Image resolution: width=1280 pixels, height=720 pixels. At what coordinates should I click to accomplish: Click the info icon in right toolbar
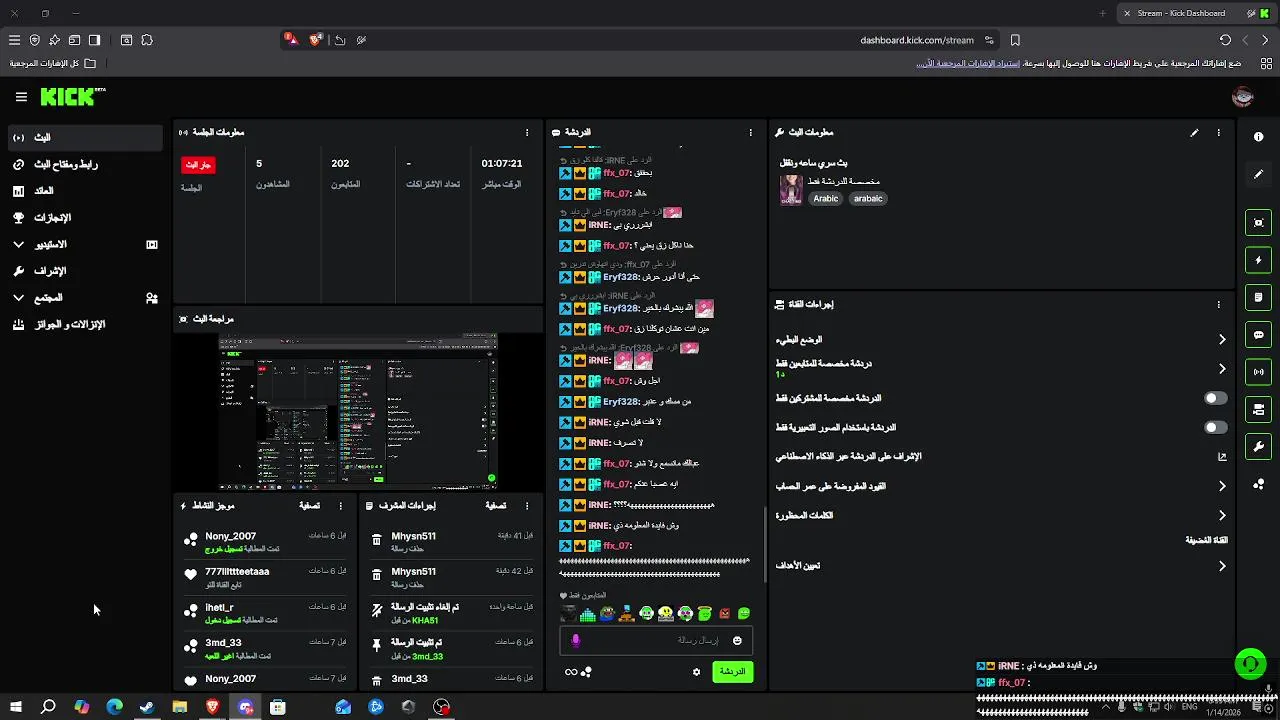click(x=1258, y=136)
